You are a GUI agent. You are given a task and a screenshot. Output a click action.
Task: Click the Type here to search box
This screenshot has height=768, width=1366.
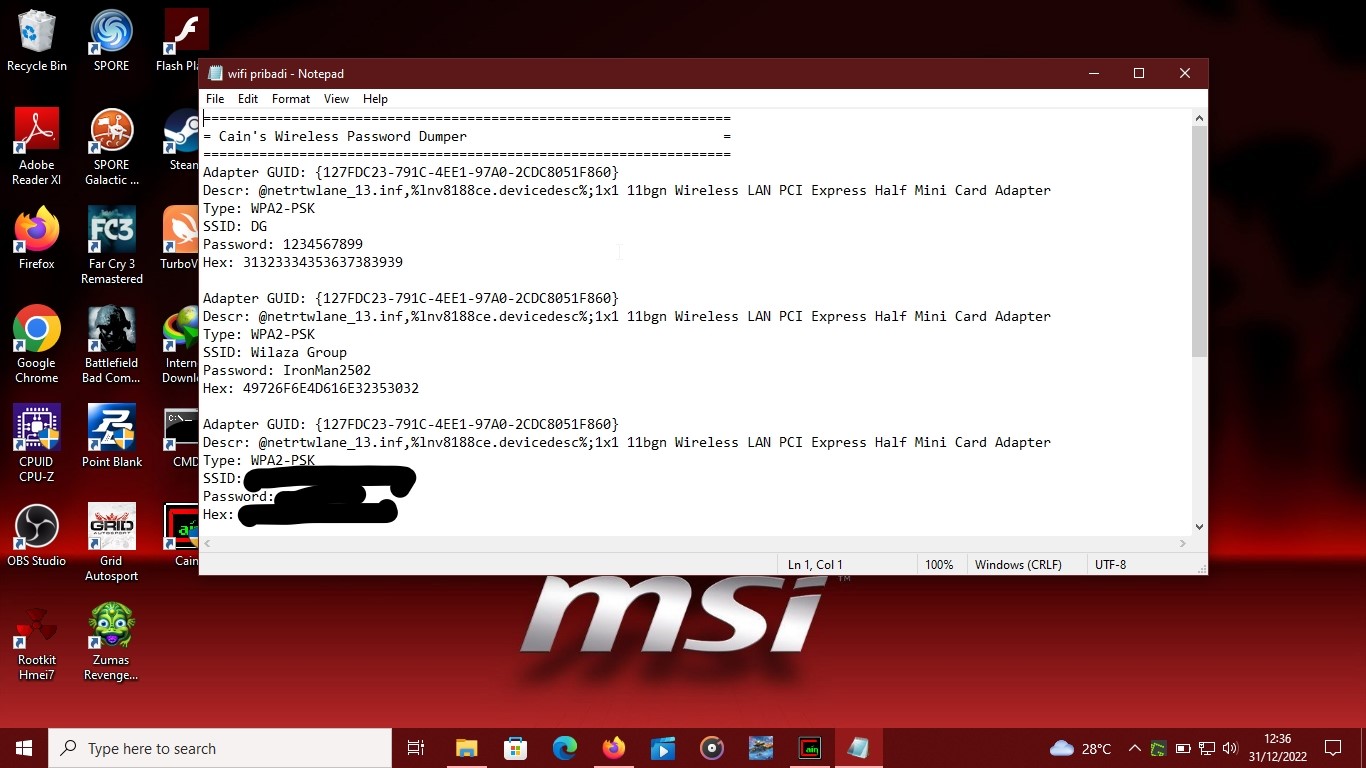[220, 748]
